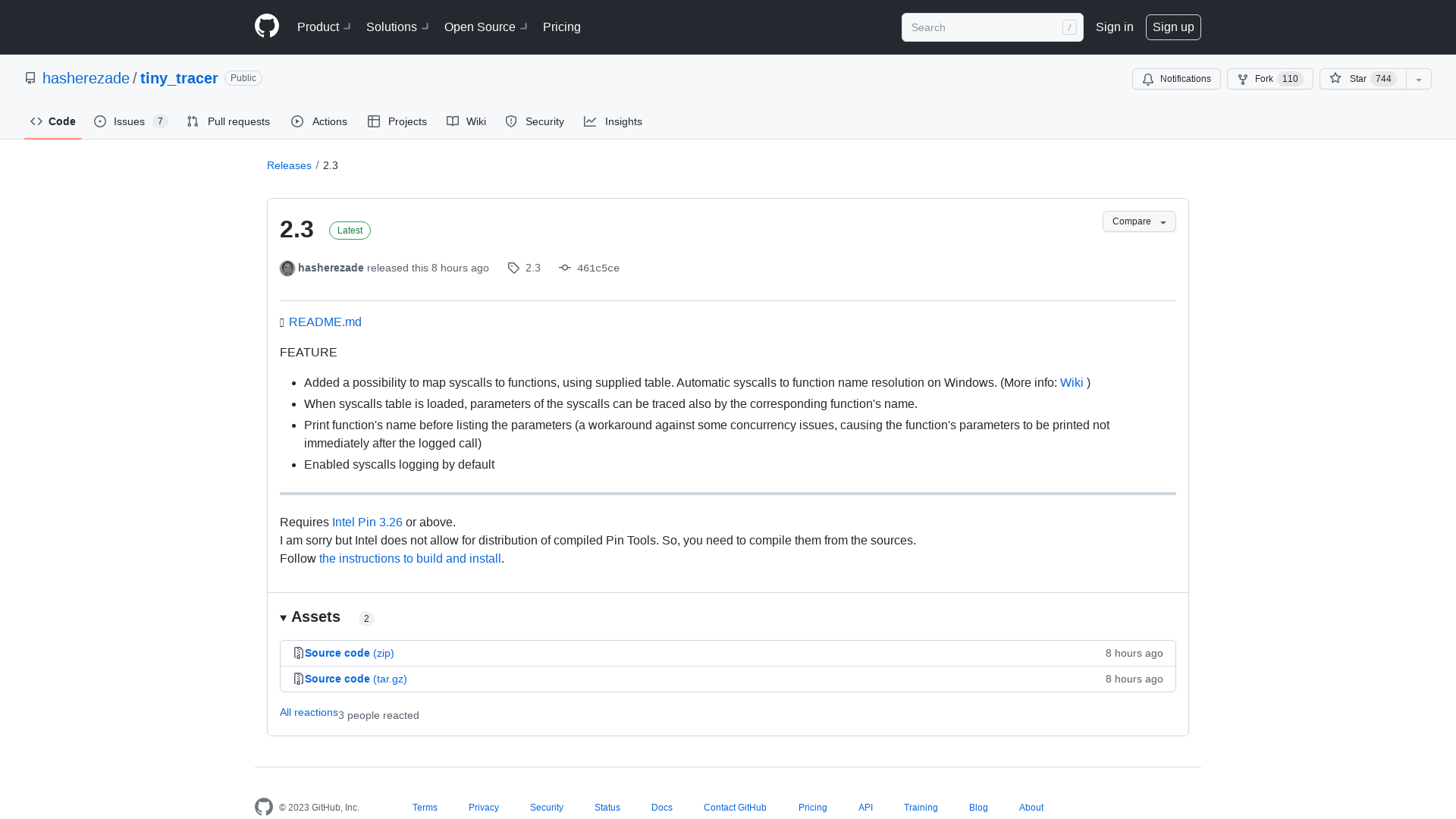Star the tiny_tracer repository
The image size is (1456, 819).
pyautogui.click(x=1363, y=79)
